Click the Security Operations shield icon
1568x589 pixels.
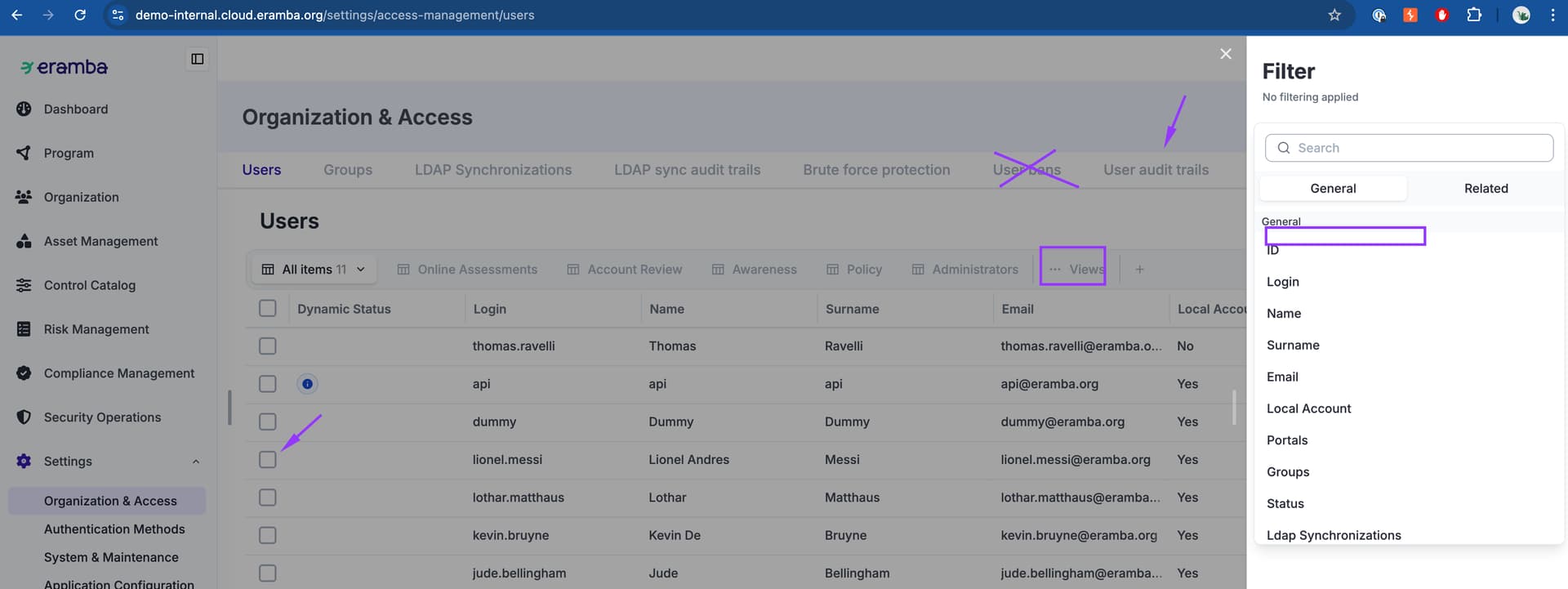pos(24,417)
